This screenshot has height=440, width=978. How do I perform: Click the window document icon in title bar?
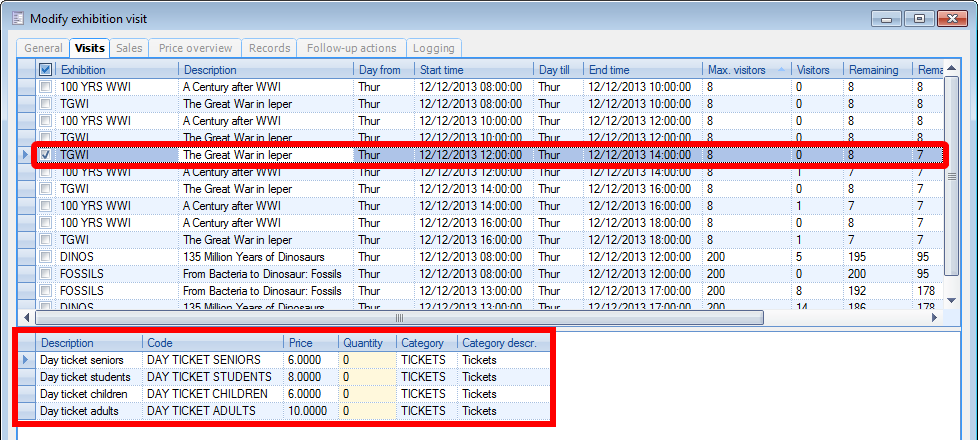click(16, 18)
